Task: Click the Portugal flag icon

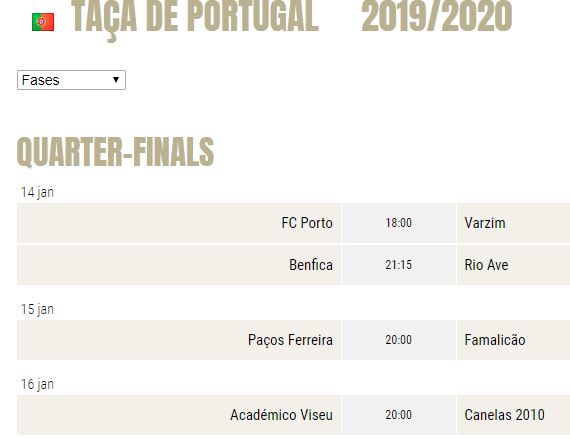Action: pyautogui.click(x=43, y=22)
